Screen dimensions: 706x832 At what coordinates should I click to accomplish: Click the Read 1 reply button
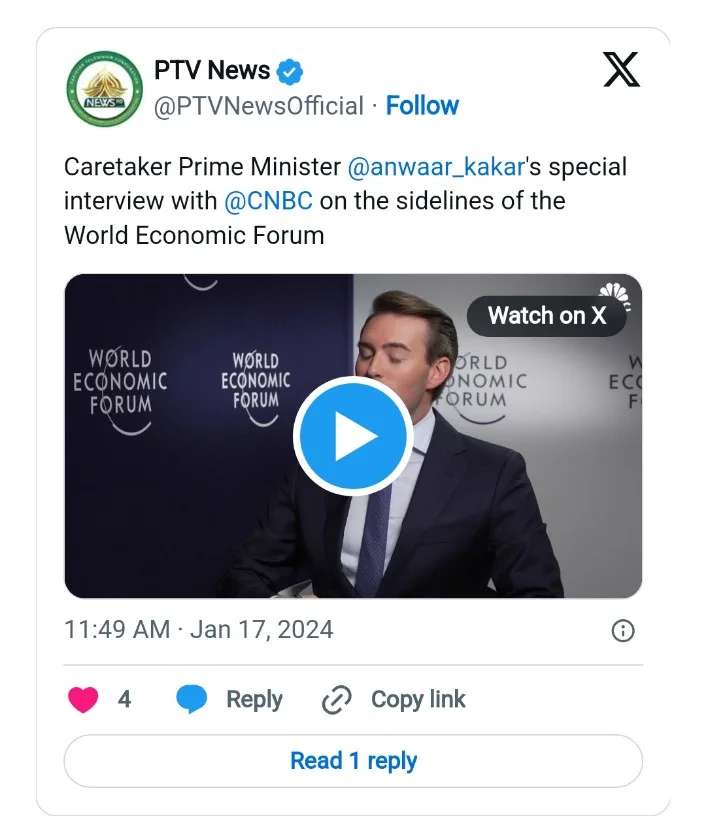(353, 761)
